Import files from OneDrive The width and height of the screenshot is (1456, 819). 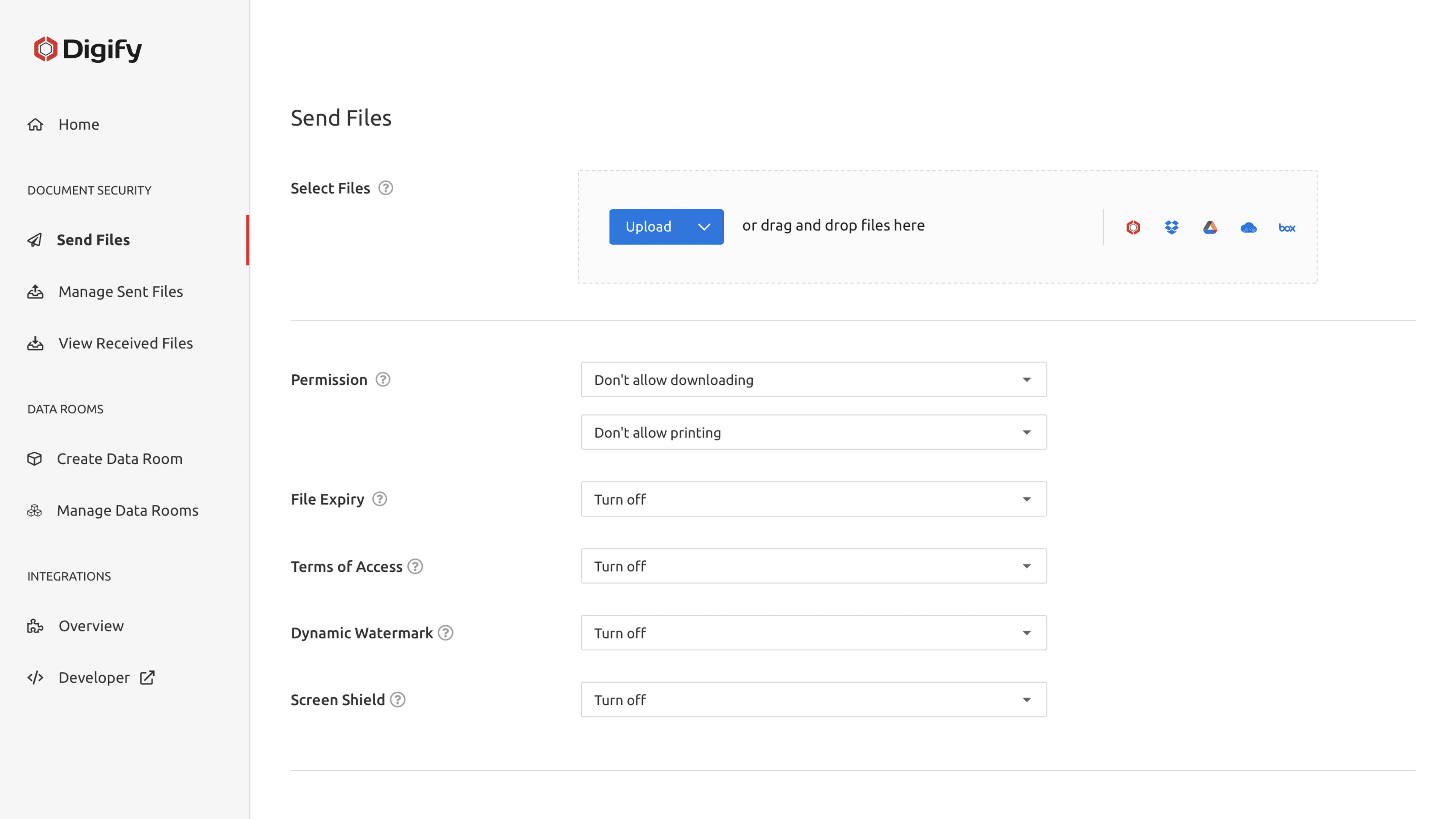coord(1248,227)
